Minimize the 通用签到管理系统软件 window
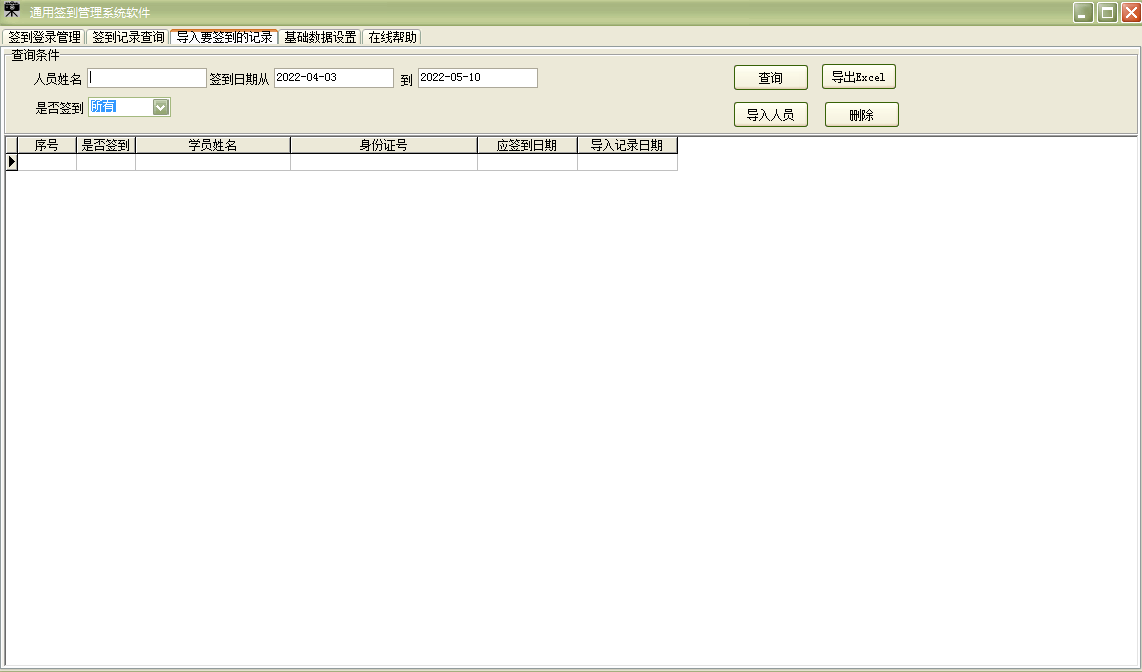 click(1083, 12)
